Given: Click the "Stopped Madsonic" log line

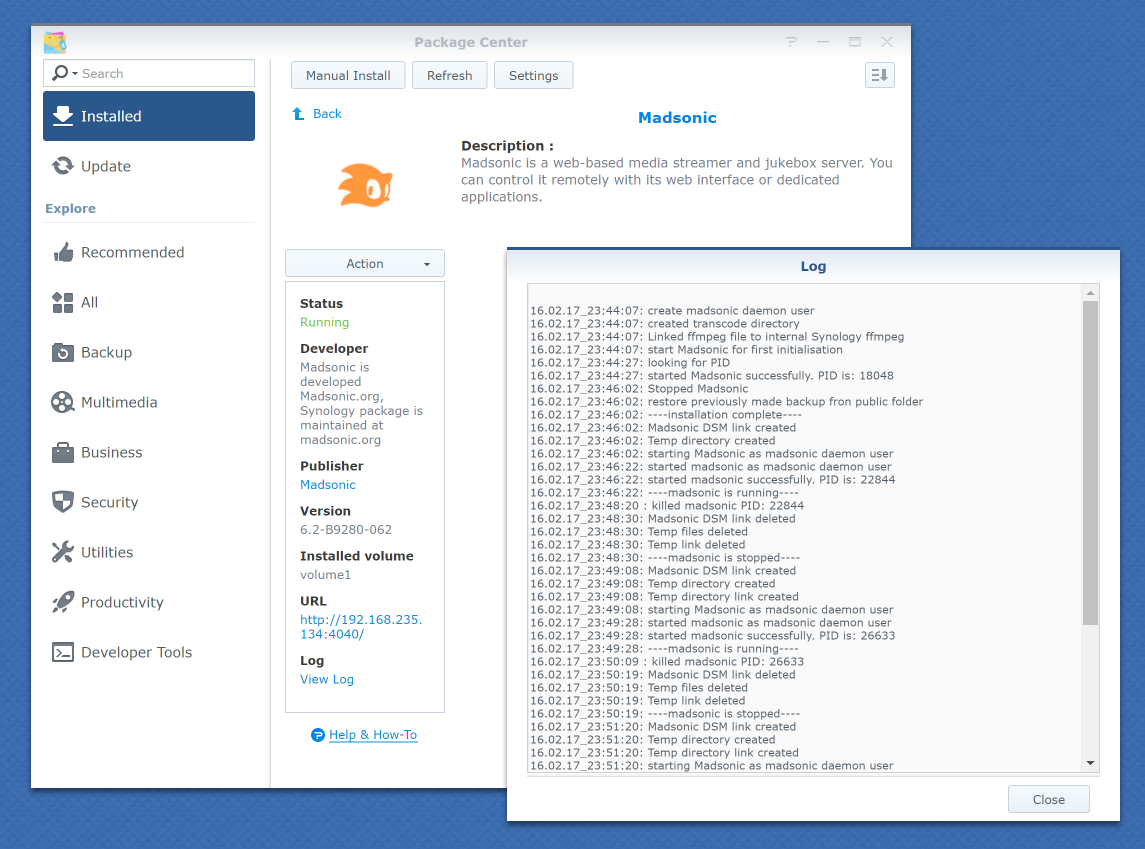Looking at the screenshot, I should point(639,389).
